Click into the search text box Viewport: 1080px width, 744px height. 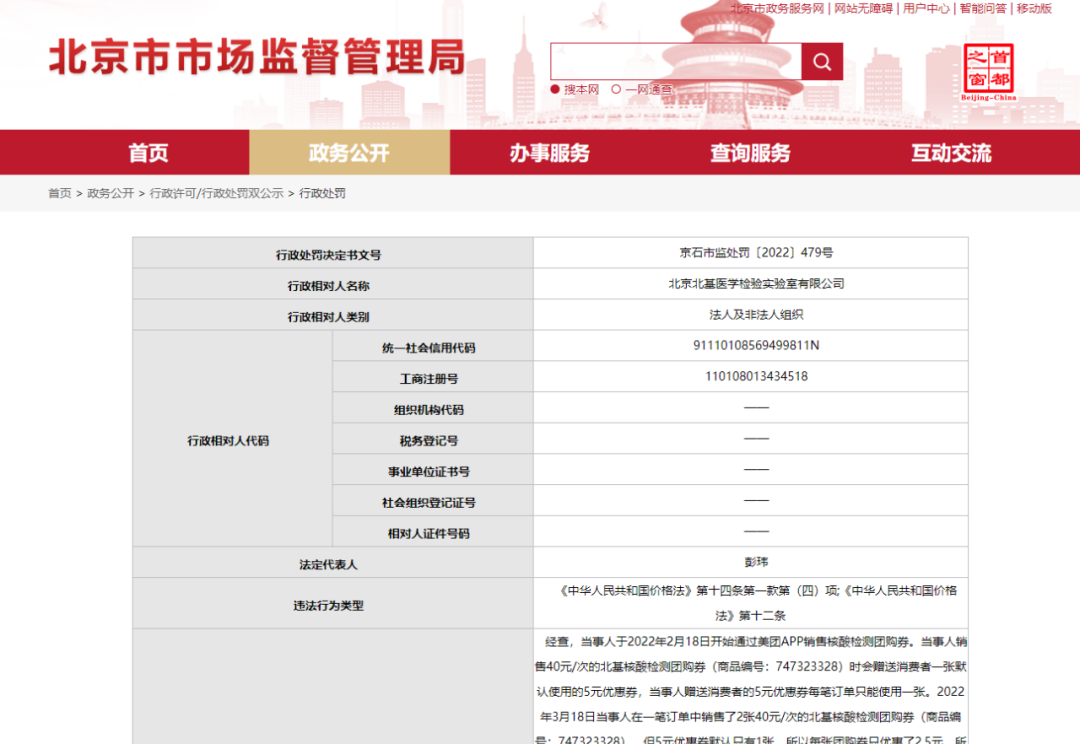click(x=675, y=62)
